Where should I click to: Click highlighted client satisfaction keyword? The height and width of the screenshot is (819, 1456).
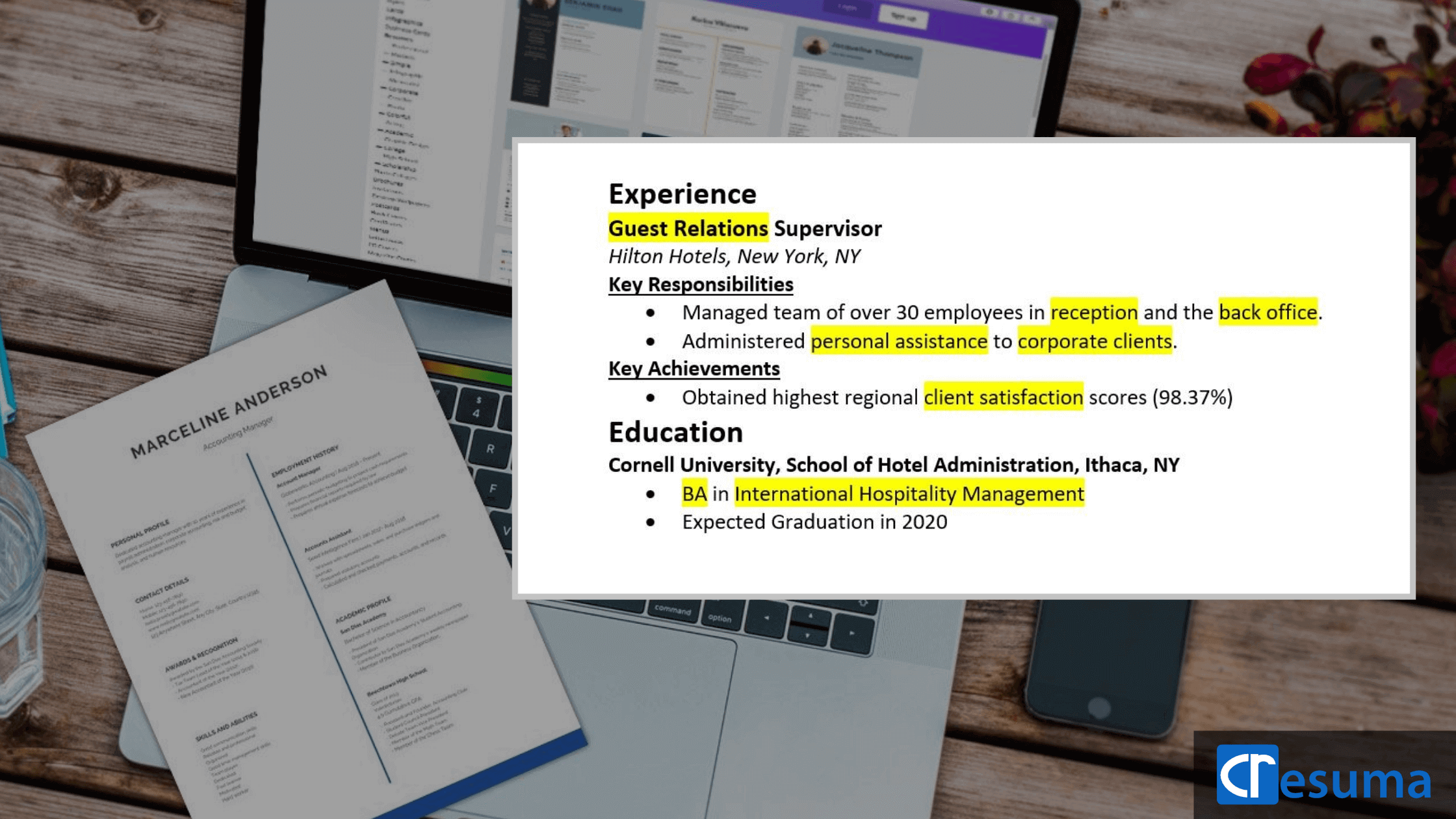tap(1000, 397)
